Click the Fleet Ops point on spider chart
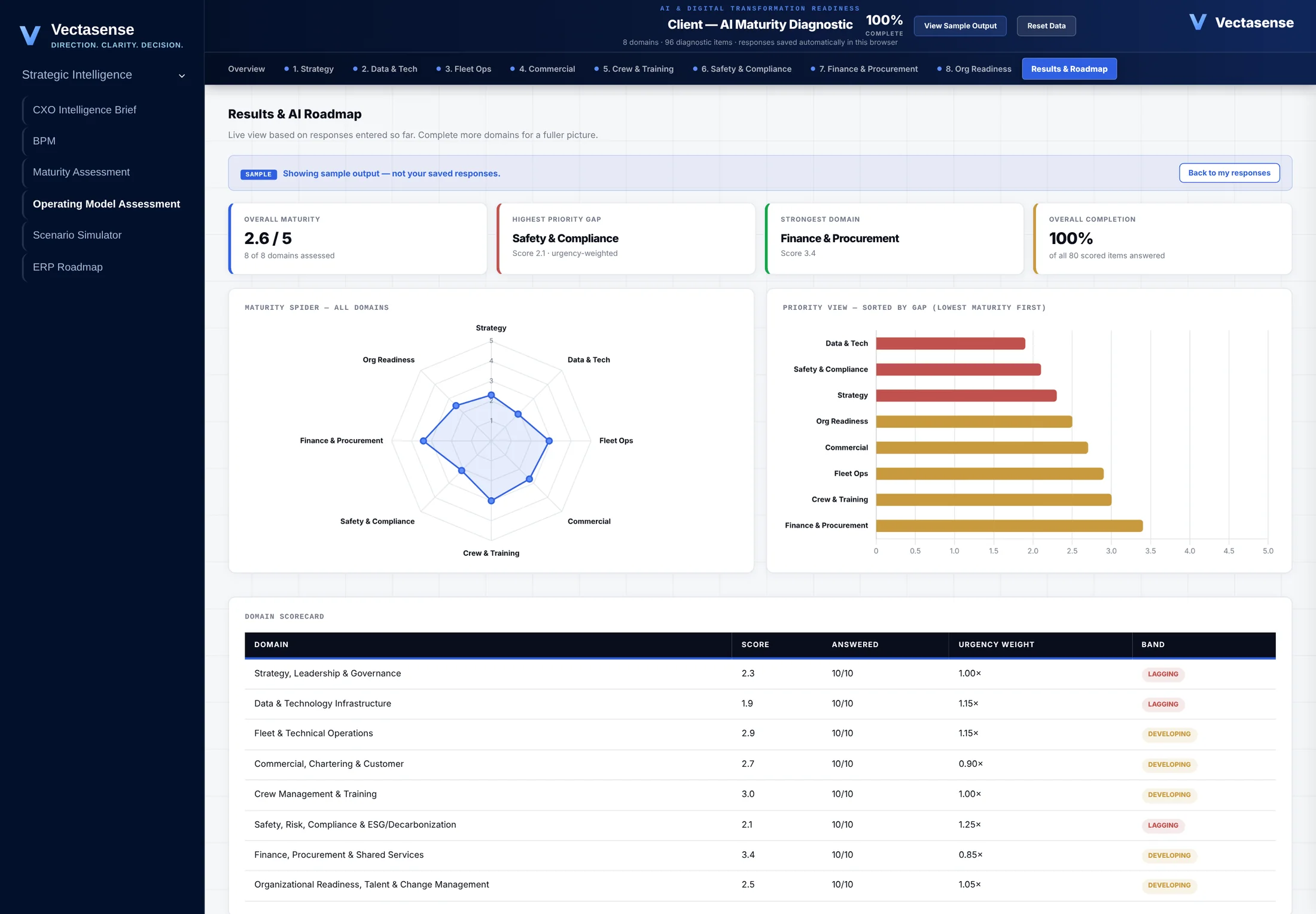1316x914 pixels. (x=549, y=441)
